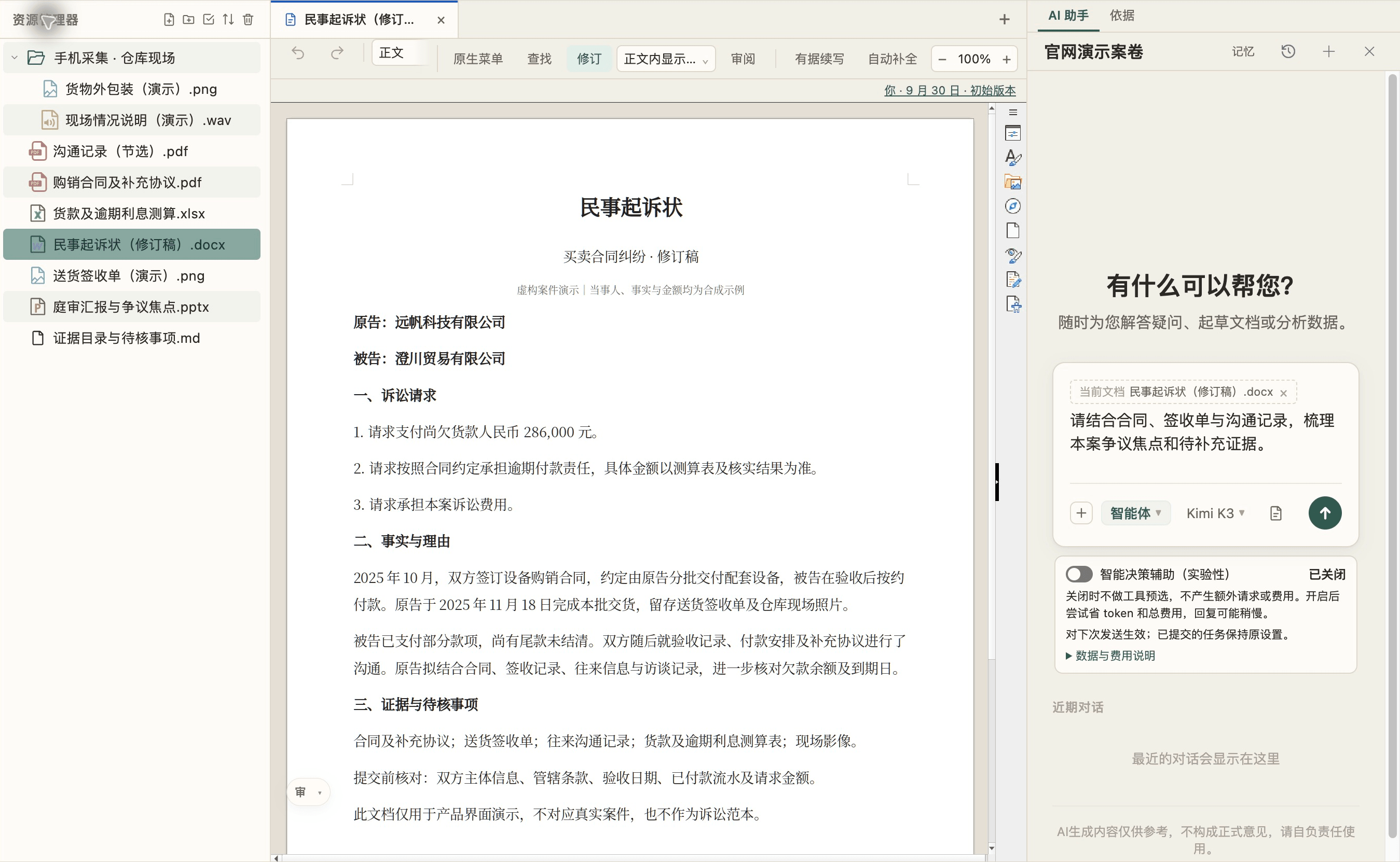The width and height of the screenshot is (1400, 862).
Task: Switch to the 依据 tab
Action: pyautogui.click(x=1122, y=16)
